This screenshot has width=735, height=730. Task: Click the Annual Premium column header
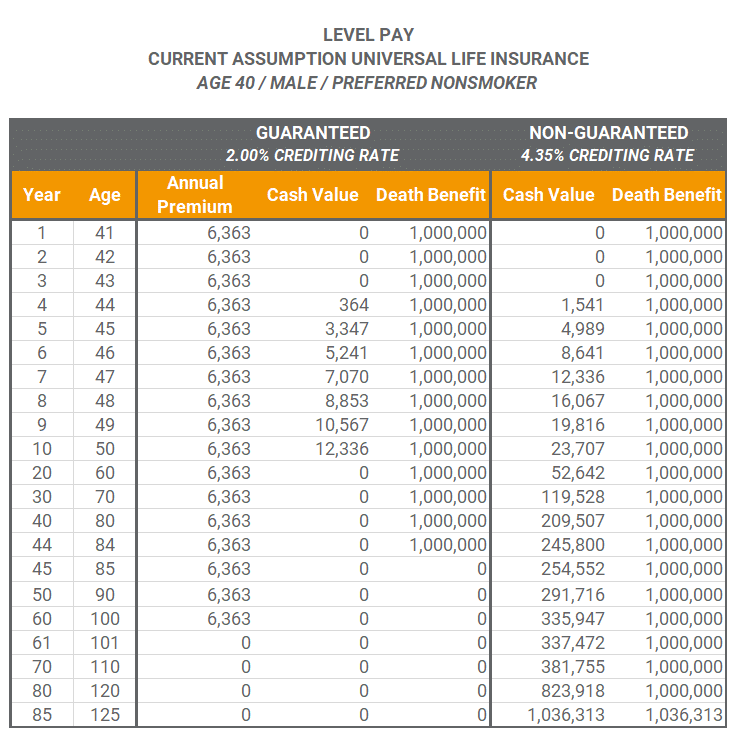(x=195, y=195)
